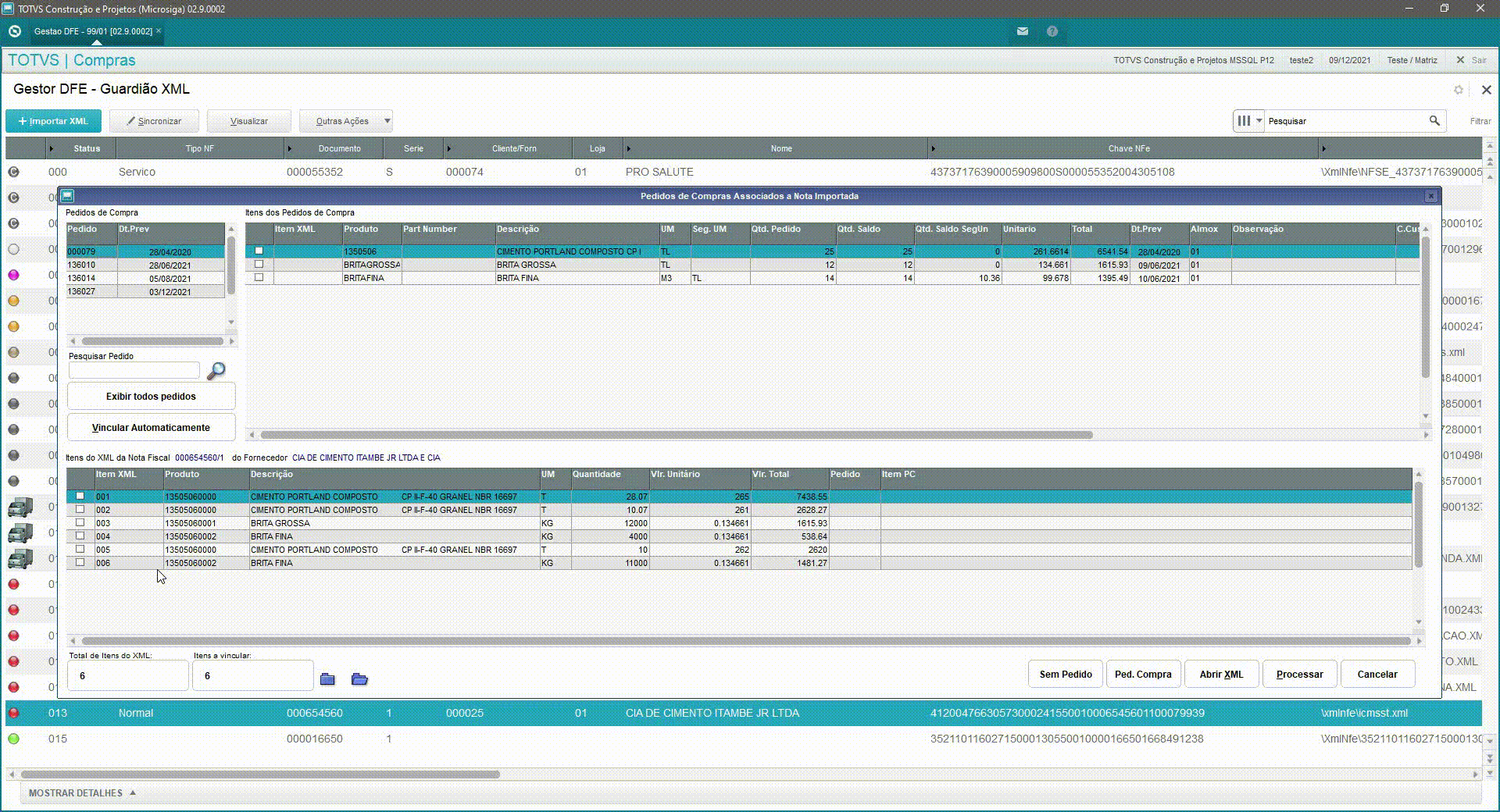Close the Gestao DFE tab
The height and width of the screenshot is (812, 1500).
159,31
